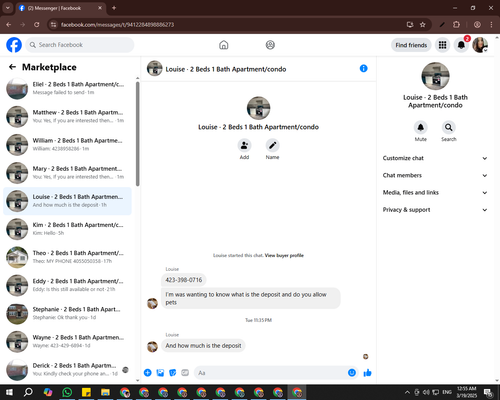Open the apps grid menu icon
The height and width of the screenshot is (400, 500).
point(442,45)
